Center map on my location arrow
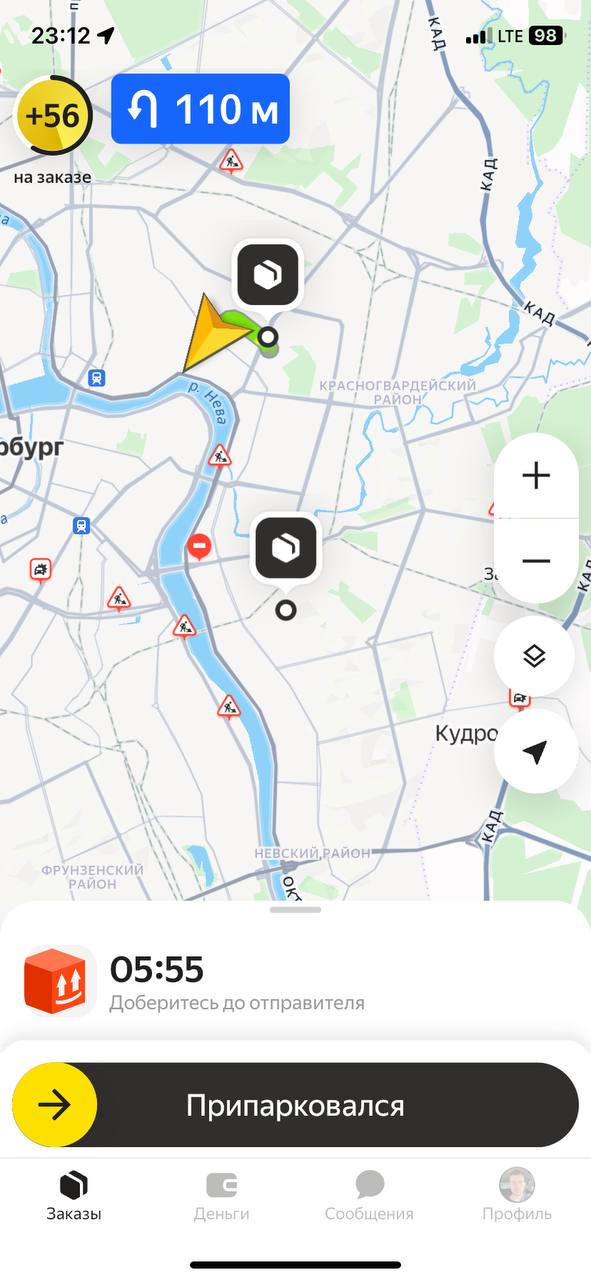This screenshot has height=1280, width=591. pos(536,752)
